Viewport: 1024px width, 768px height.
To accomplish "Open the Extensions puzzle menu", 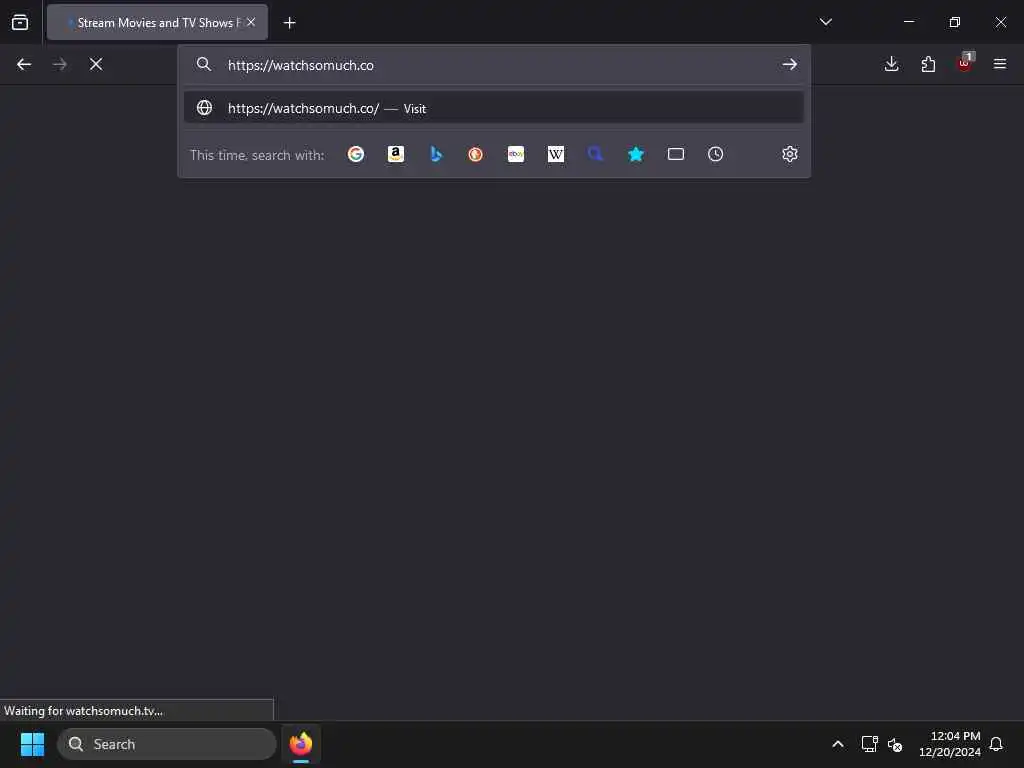I will [928, 64].
